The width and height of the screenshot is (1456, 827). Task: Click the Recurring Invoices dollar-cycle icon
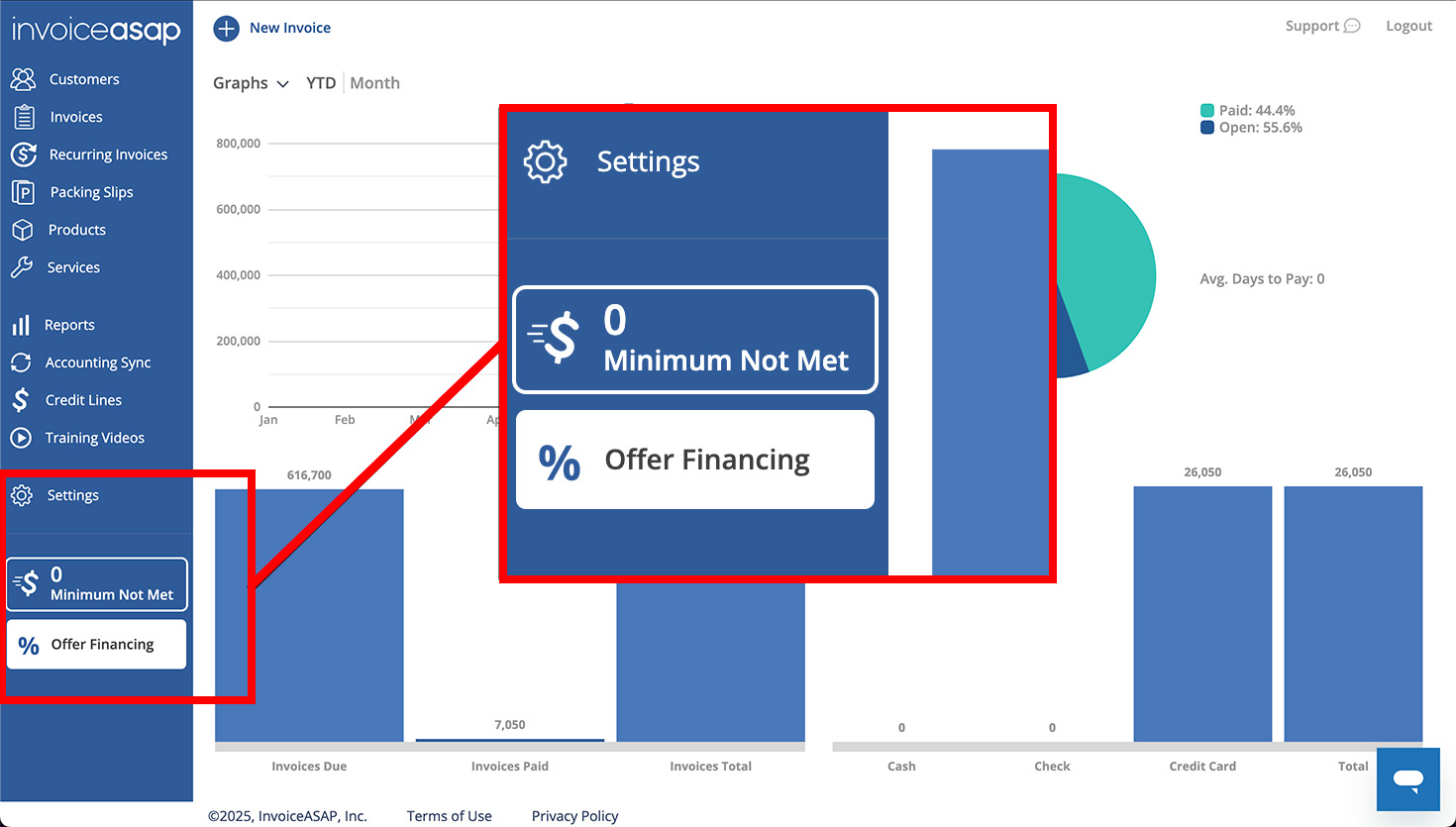(x=23, y=155)
